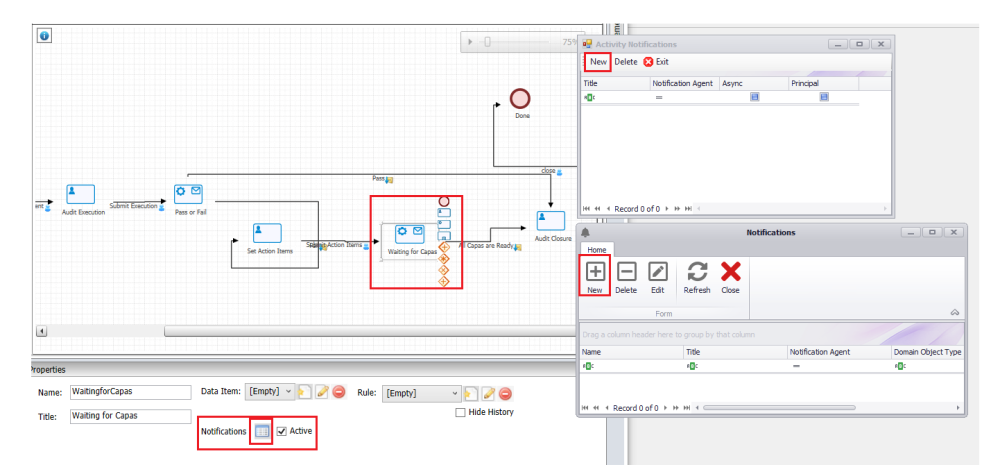Toggle the Active checkbox
The image size is (1000, 474).
(x=282, y=431)
